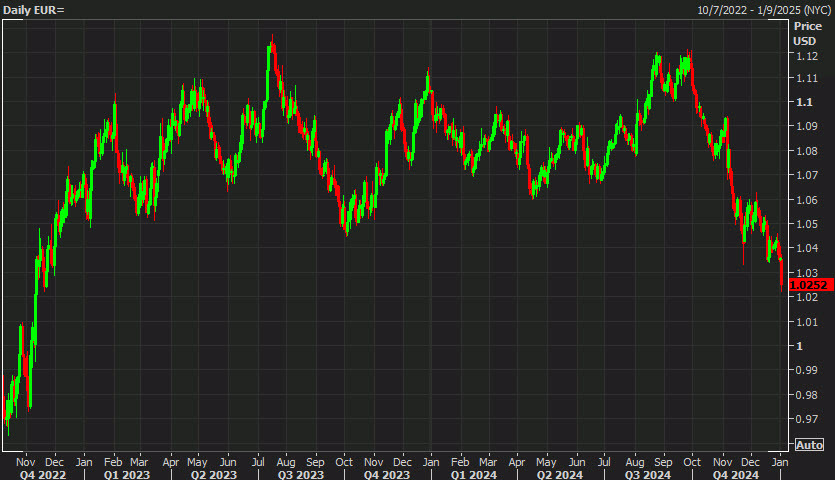Viewport: 835px width, 480px height.
Task: Click the Price USD axis label
Action: coord(806,33)
